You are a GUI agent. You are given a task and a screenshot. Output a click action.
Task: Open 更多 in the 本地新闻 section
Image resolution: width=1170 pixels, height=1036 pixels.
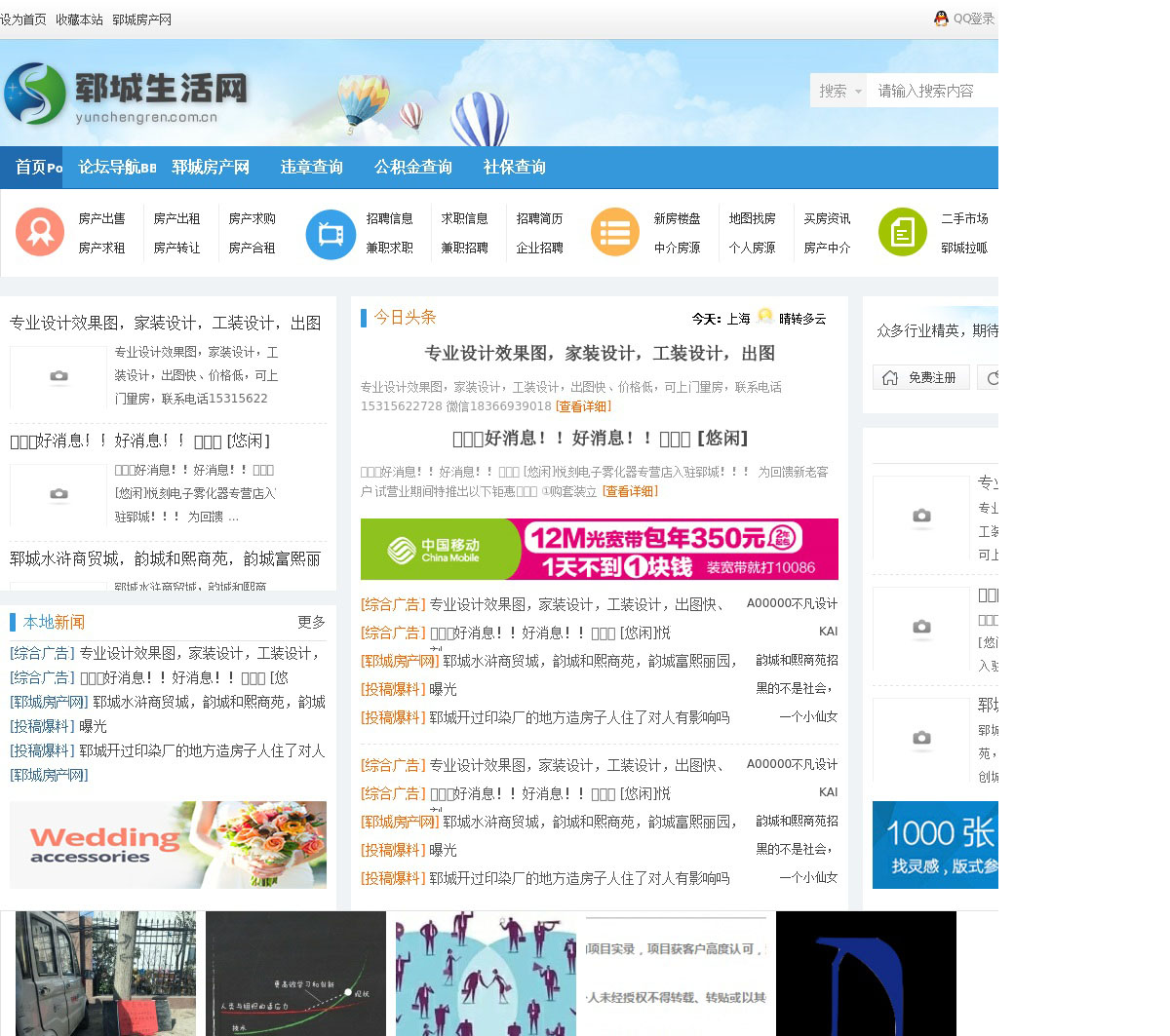point(311,622)
